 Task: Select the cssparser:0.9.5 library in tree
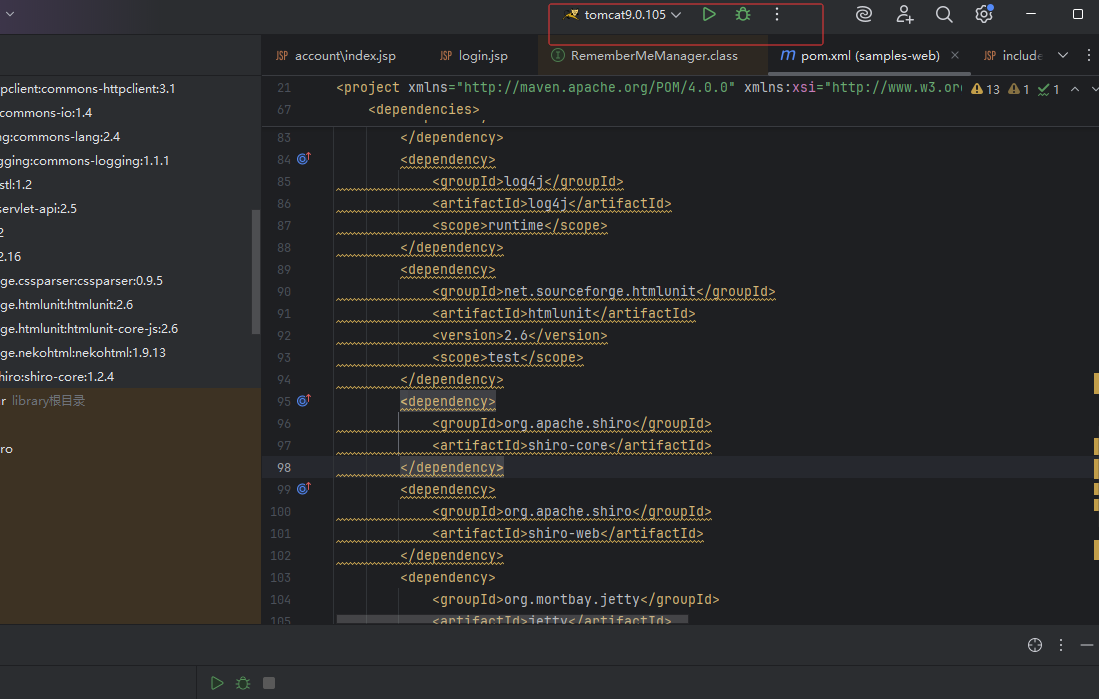[x=82, y=281]
